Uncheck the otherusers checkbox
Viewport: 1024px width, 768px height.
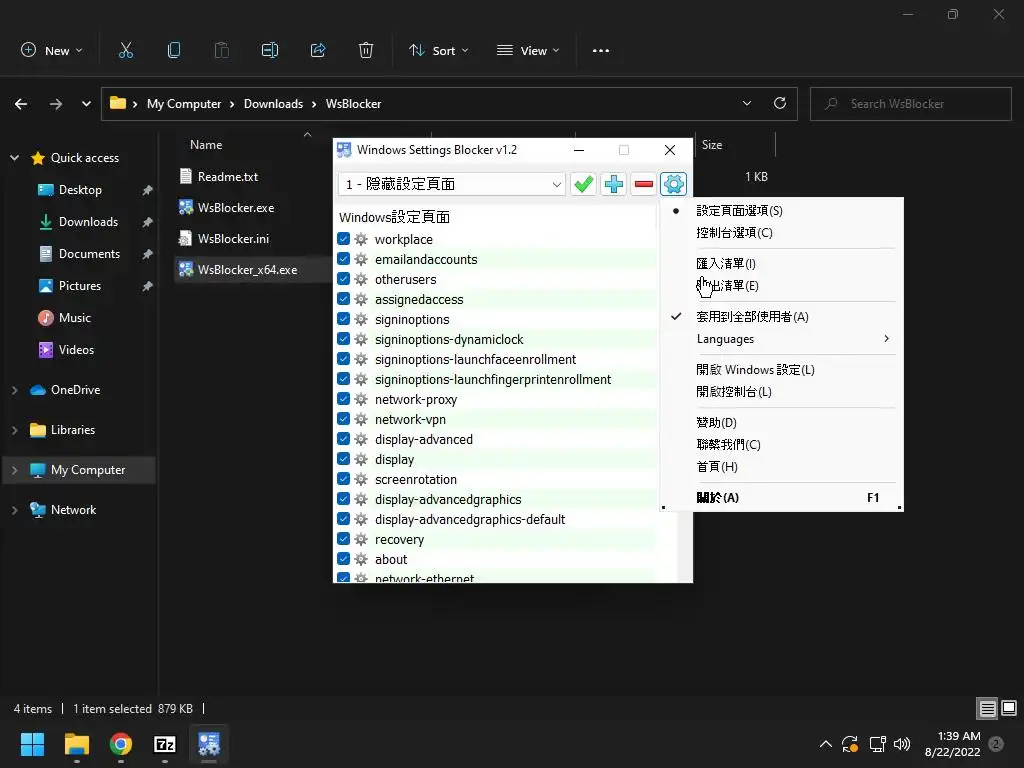(x=344, y=279)
